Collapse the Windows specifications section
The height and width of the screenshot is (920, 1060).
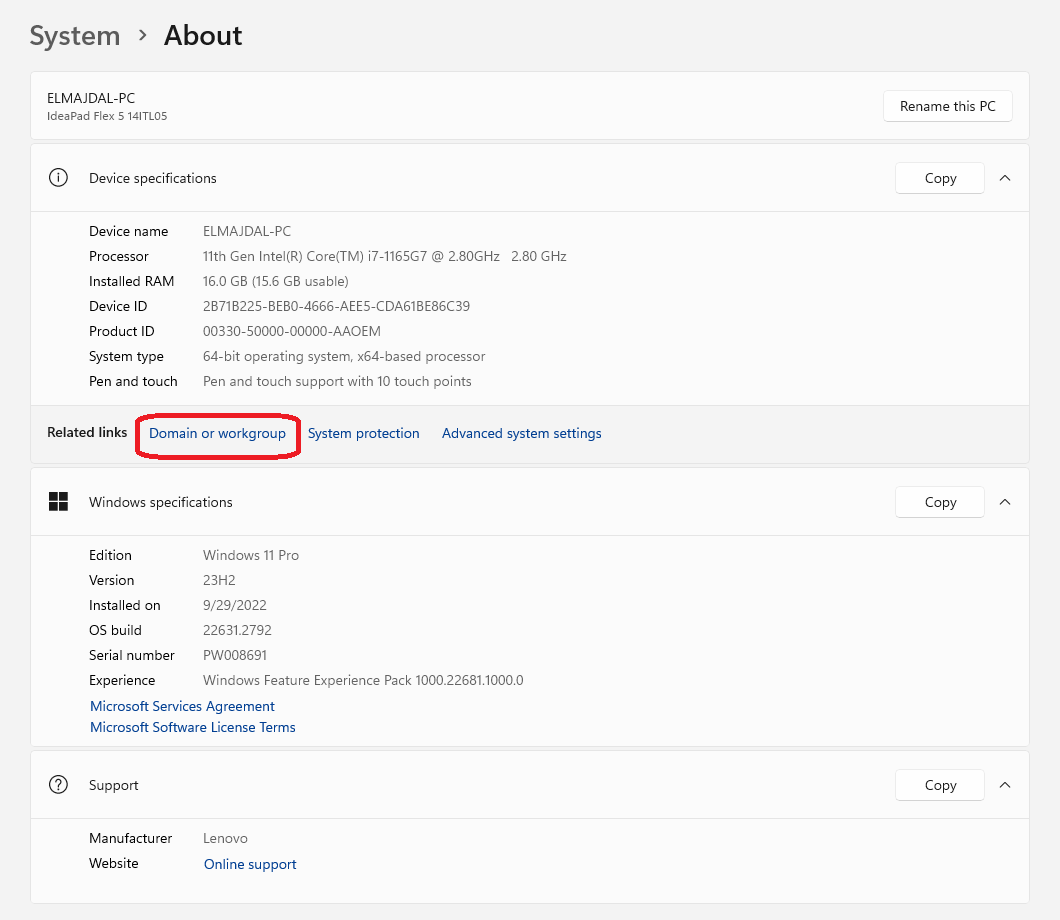click(1005, 501)
